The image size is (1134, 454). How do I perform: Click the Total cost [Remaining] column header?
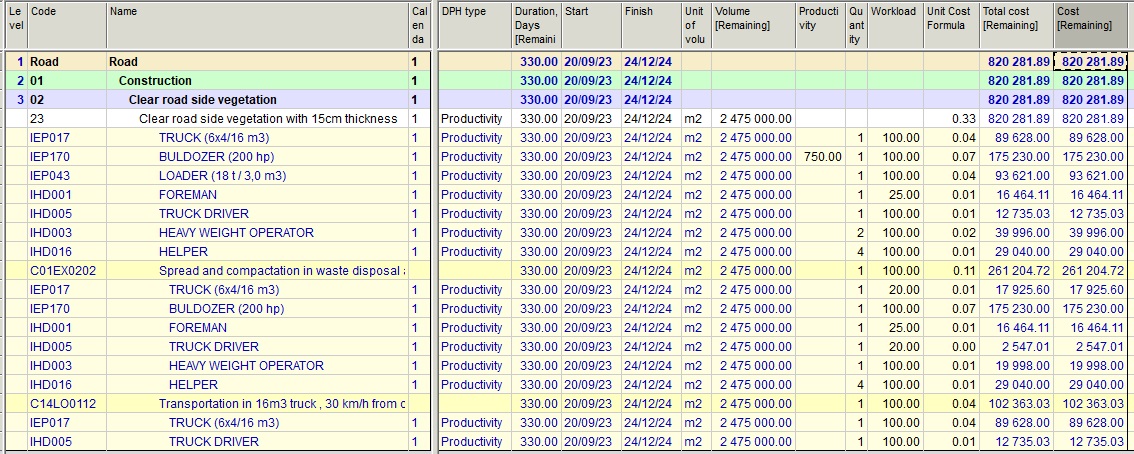point(1017,25)
